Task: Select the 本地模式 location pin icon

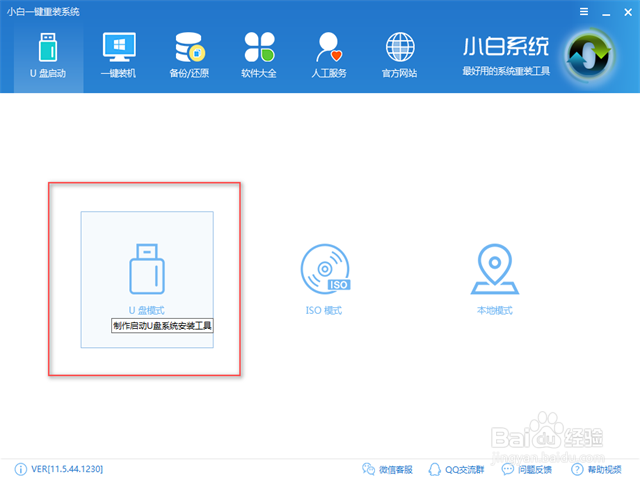Action: point(495,269)
